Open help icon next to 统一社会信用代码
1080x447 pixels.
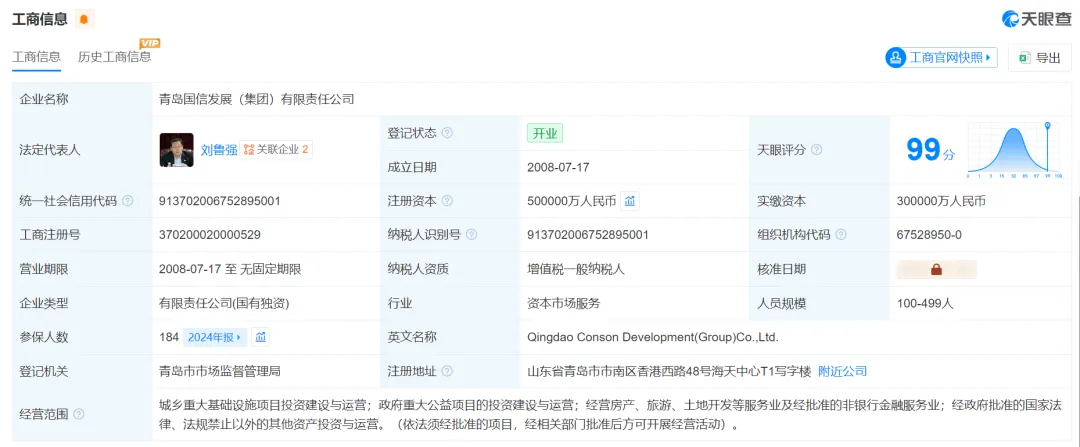tap(127, 201)
